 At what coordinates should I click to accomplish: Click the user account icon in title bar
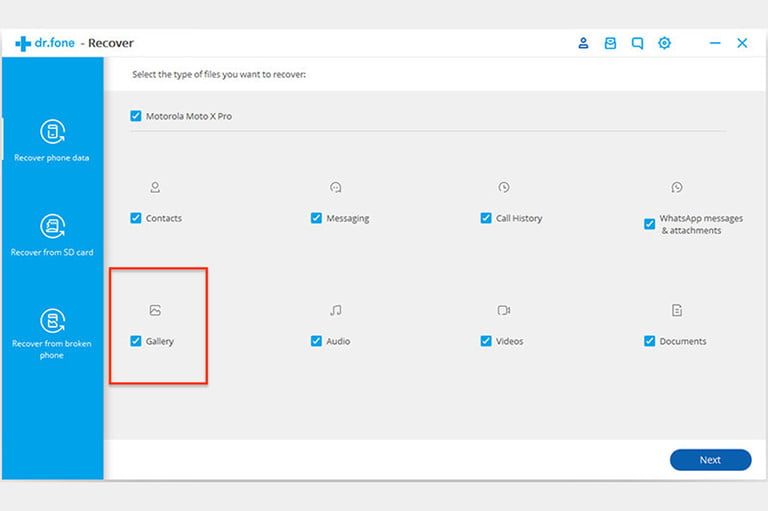[583, 43]
